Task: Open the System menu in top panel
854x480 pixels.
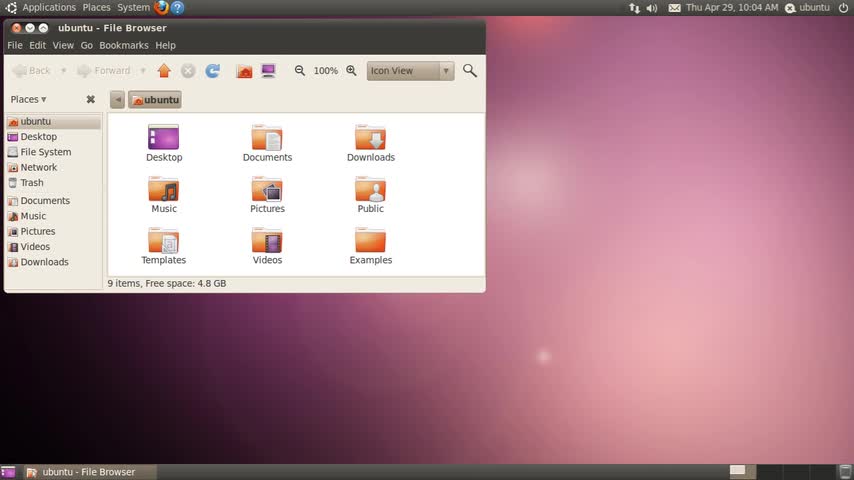Action: click(x=133, y=8)
